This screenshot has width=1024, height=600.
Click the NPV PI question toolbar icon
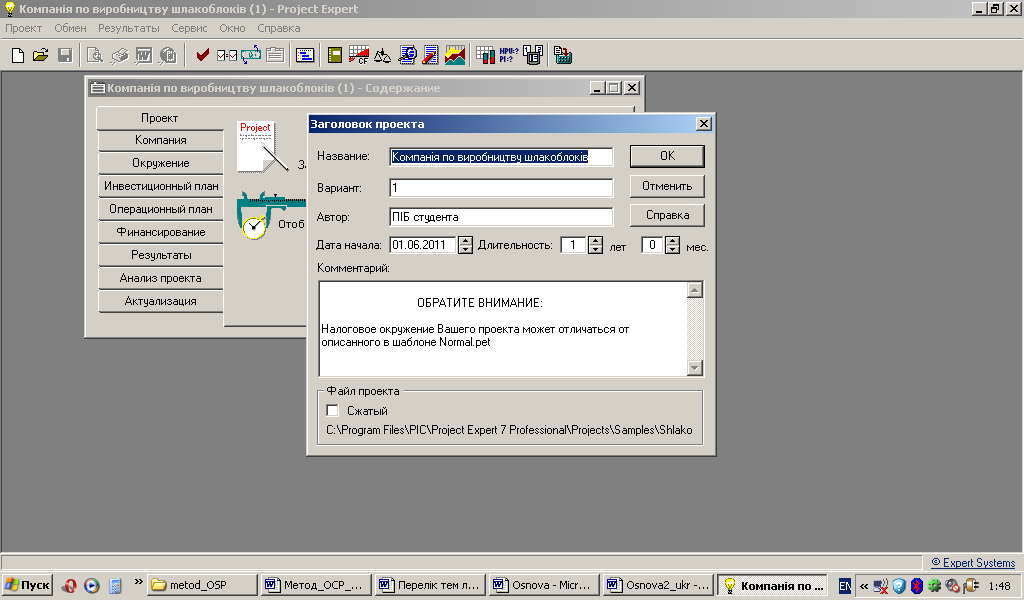click(509, 55)
